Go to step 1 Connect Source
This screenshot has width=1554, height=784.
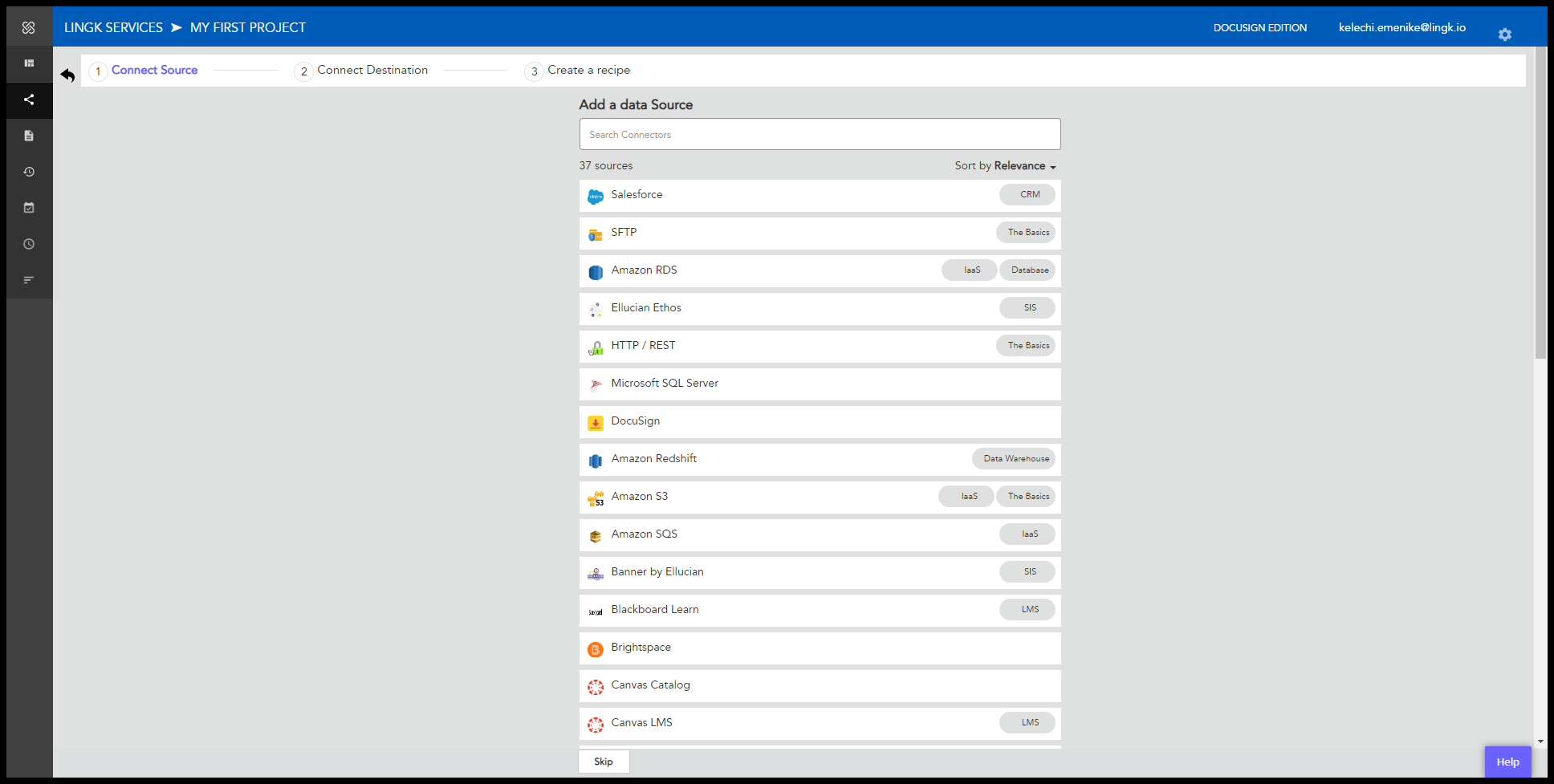(144, 71)
